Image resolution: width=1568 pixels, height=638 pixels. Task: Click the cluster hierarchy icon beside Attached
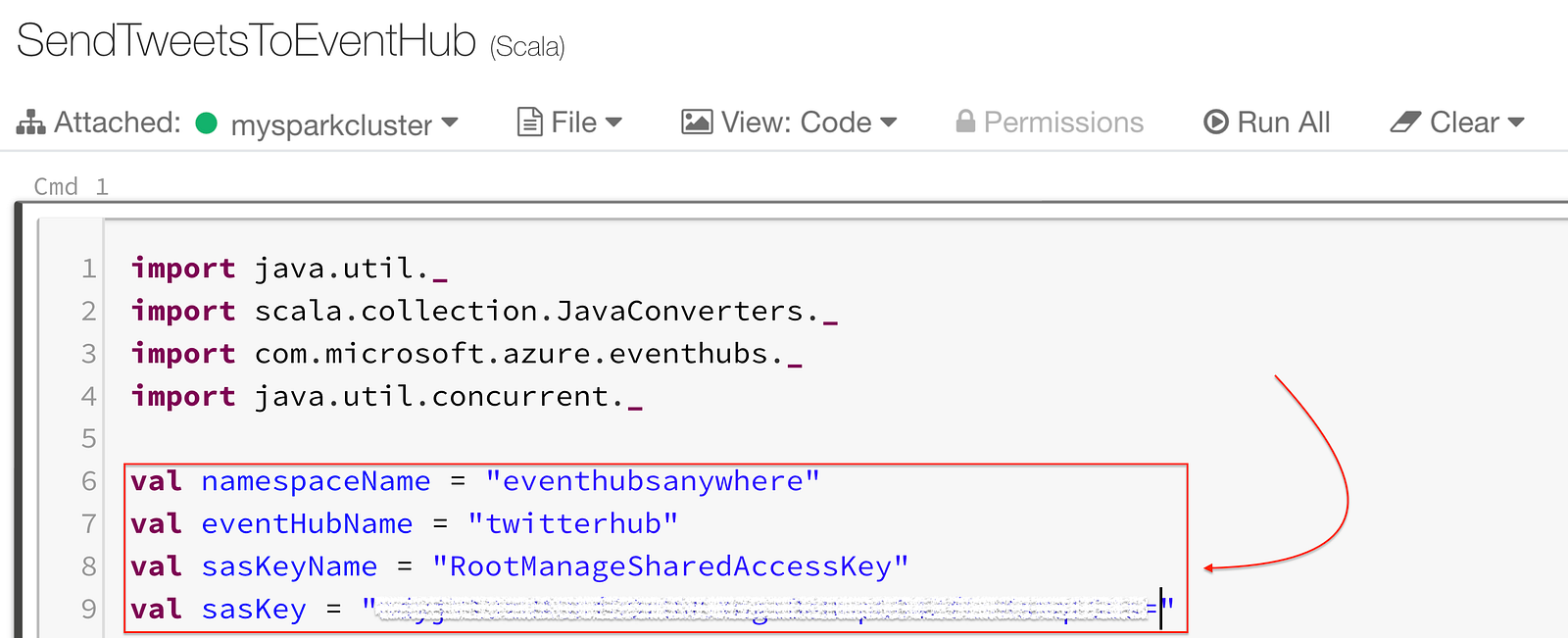30,123
